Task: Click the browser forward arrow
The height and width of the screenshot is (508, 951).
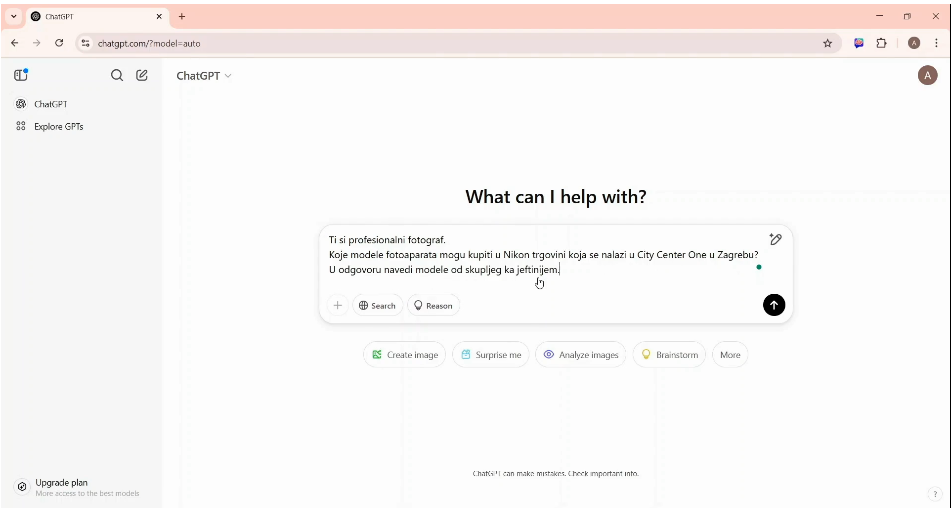Action: 36,43
